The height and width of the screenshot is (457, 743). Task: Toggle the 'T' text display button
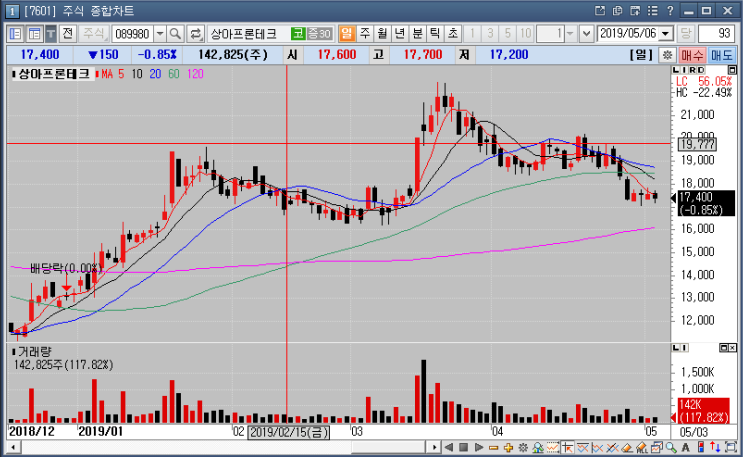click(x=51, y=34)
